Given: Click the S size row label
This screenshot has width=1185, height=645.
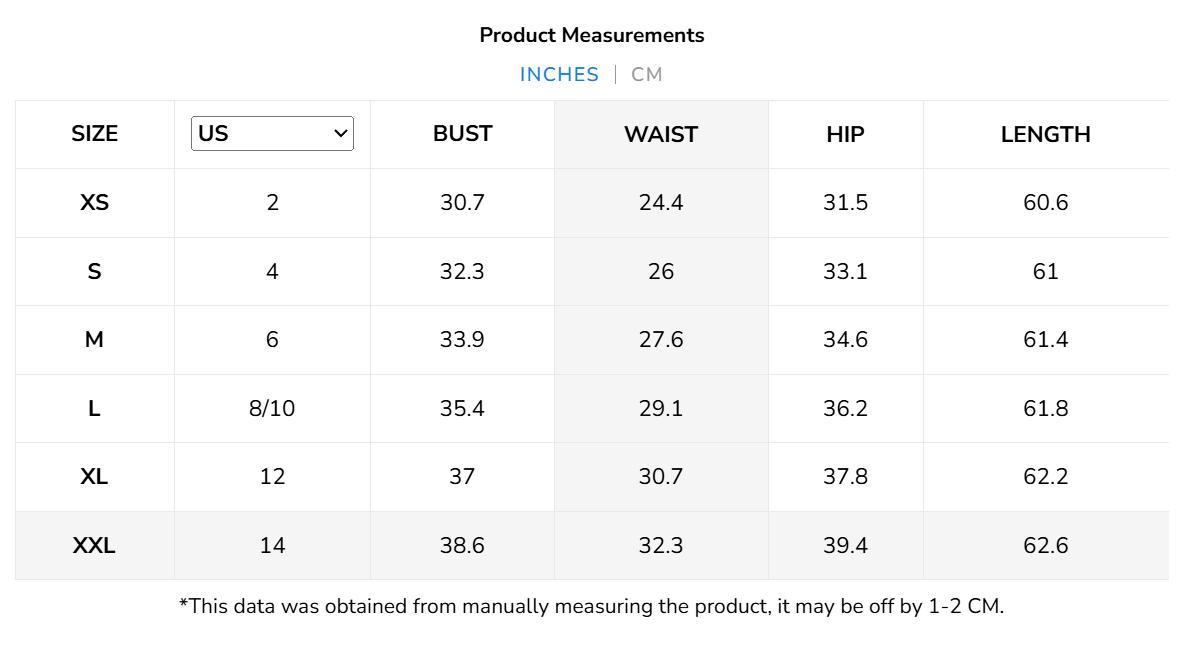Looking at the screenshot, I should coord(94,272).
